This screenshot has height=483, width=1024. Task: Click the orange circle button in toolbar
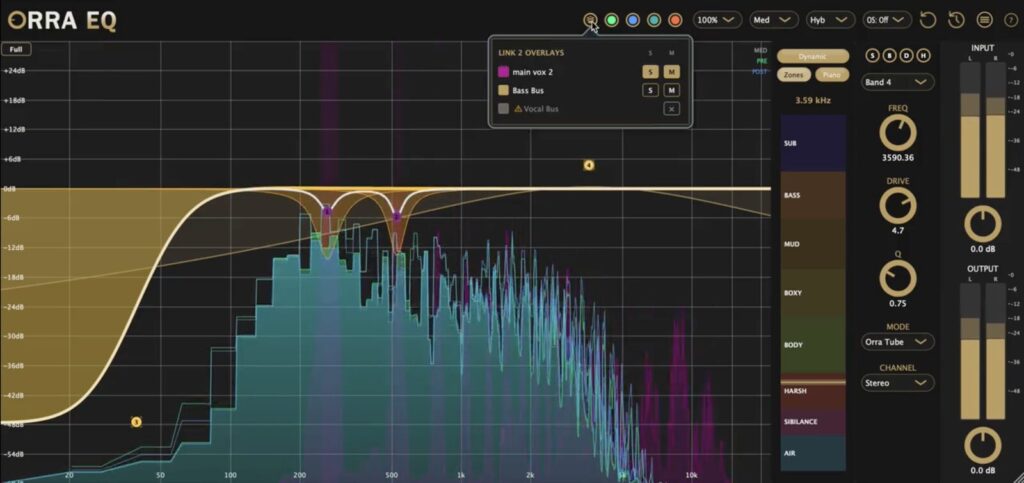click(x=675, y=20)
